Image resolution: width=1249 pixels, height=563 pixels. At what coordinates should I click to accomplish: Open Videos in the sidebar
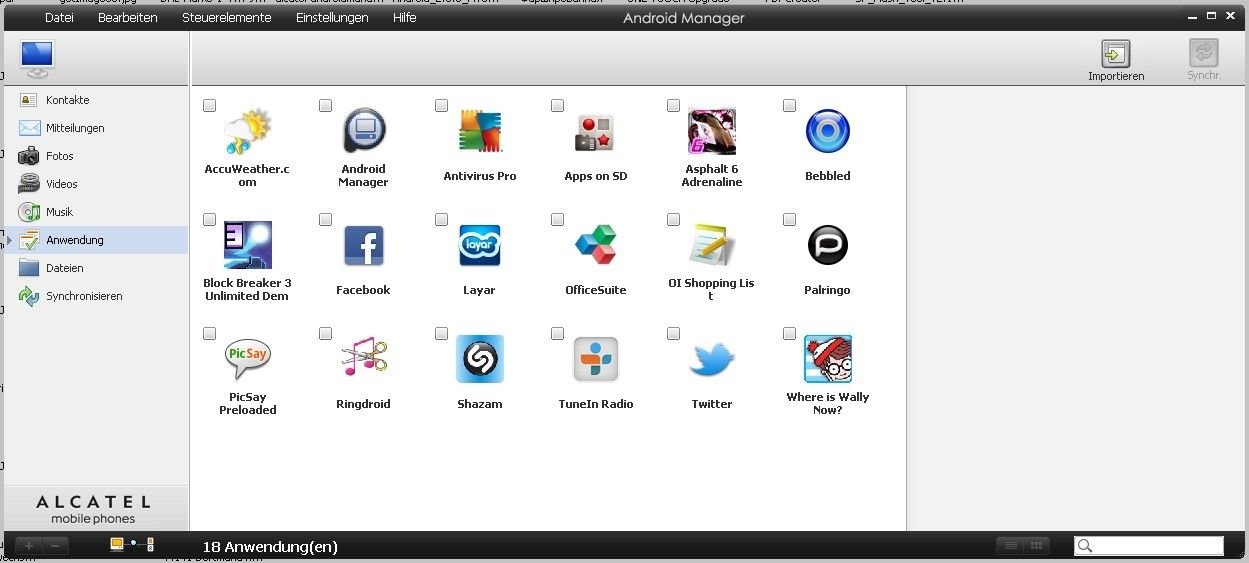pyautogui.click(x=96, y=184)
